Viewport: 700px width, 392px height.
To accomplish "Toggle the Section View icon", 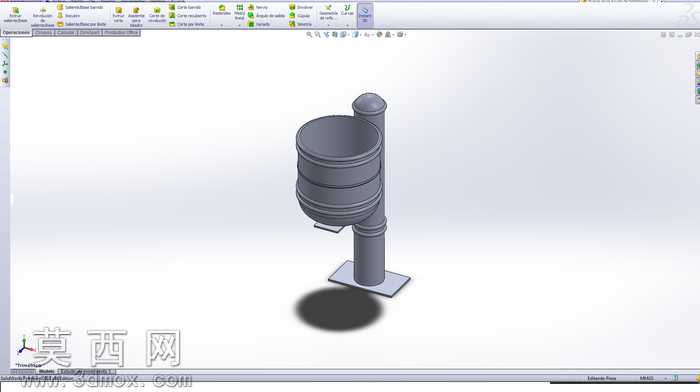I will pyautogui.click(x=334, y=34).
